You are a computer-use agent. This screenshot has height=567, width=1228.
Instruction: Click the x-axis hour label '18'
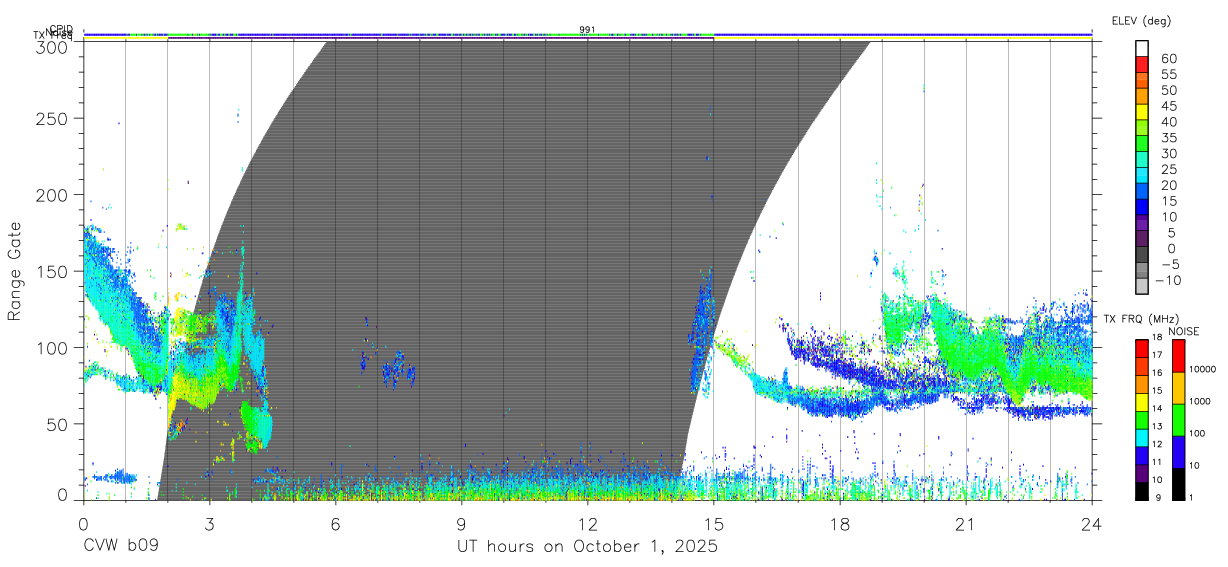(839, 523)
